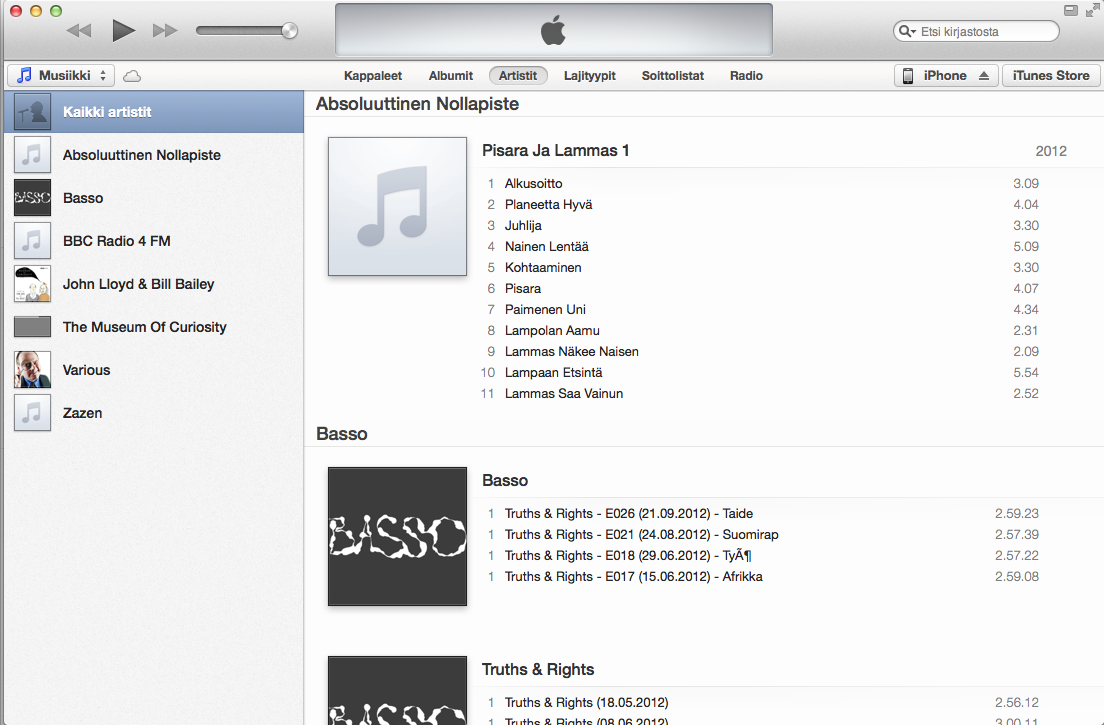Viewport: 1104px width, 725px height.
Task: Select Kaikki artistit in the sidebar
Action: click(x=154, y=112)
